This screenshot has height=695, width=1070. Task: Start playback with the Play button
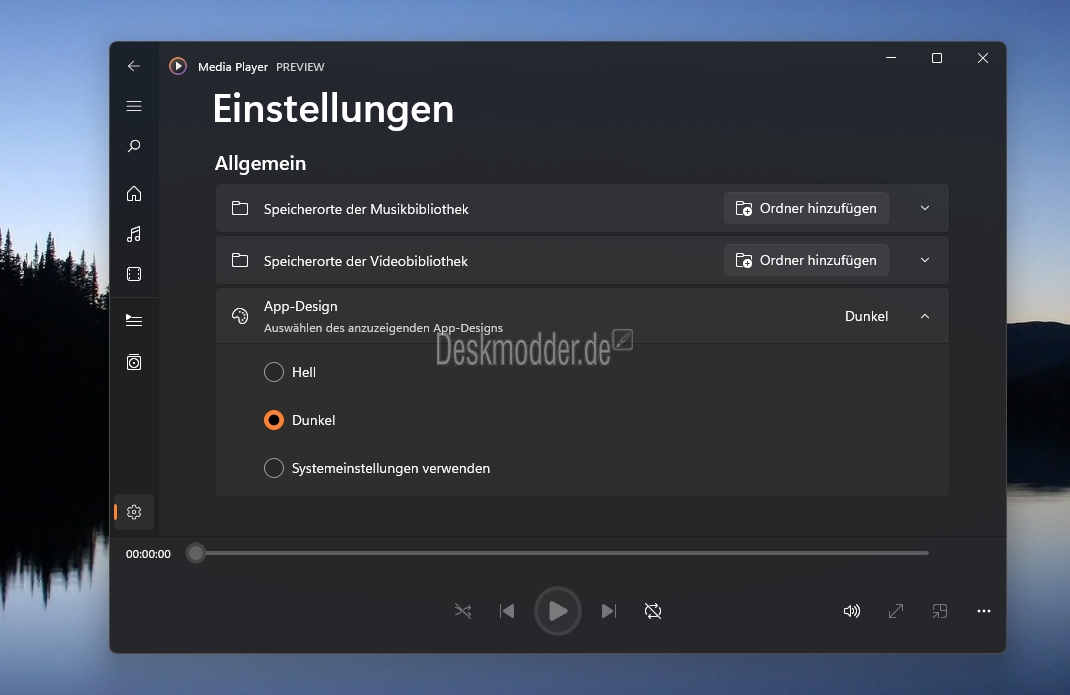pos(558,610)
